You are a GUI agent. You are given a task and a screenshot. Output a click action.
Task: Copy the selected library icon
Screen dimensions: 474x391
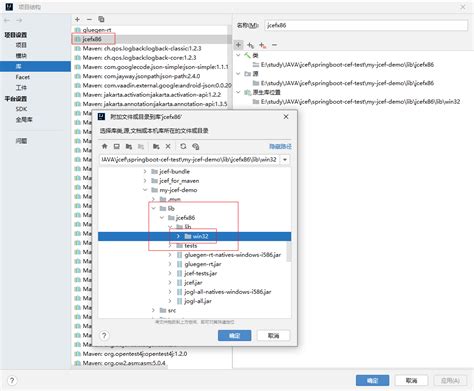tap(101, 19)
